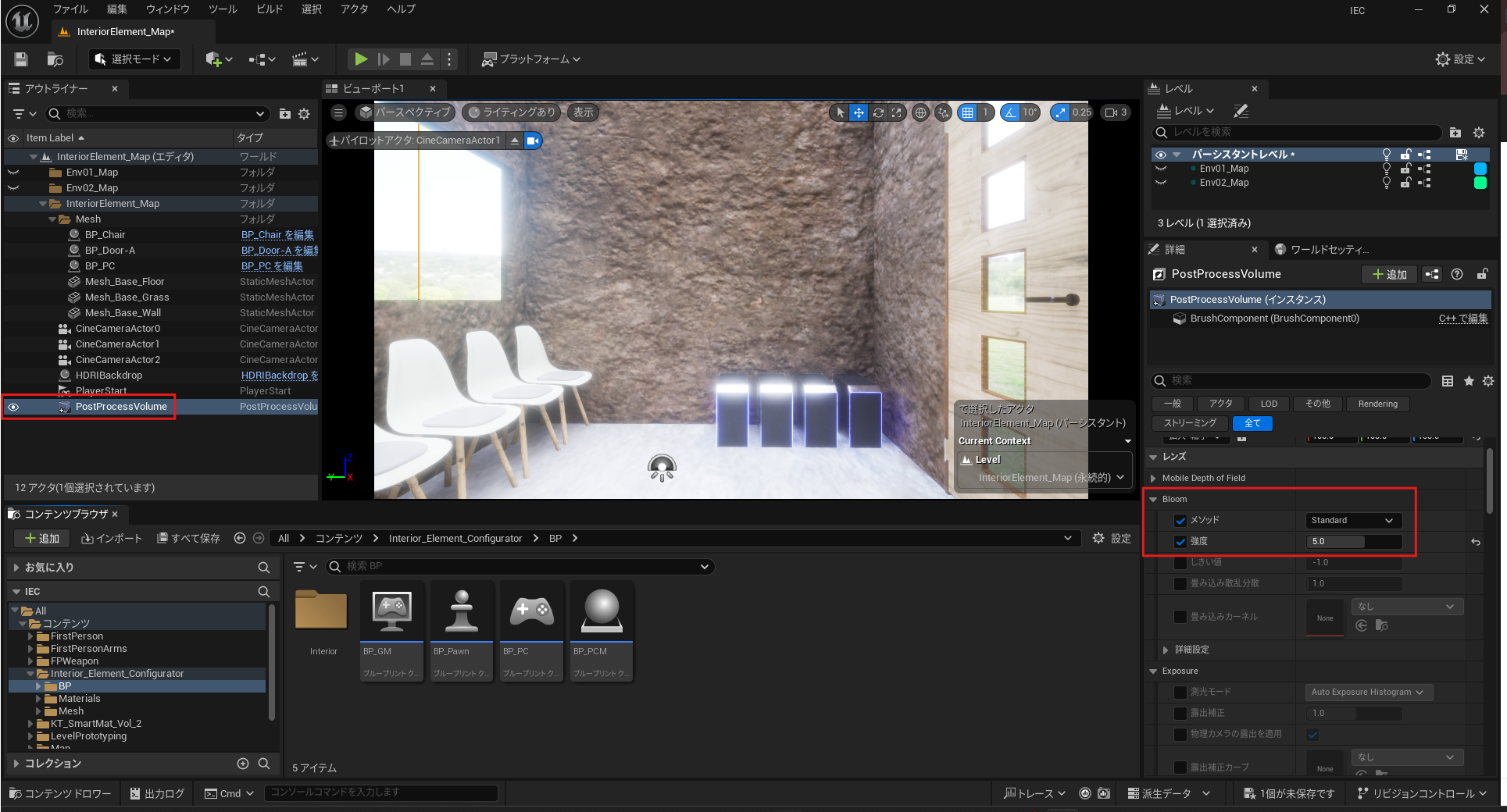Open the 選択モード dropdown

(x=134, y=59)
